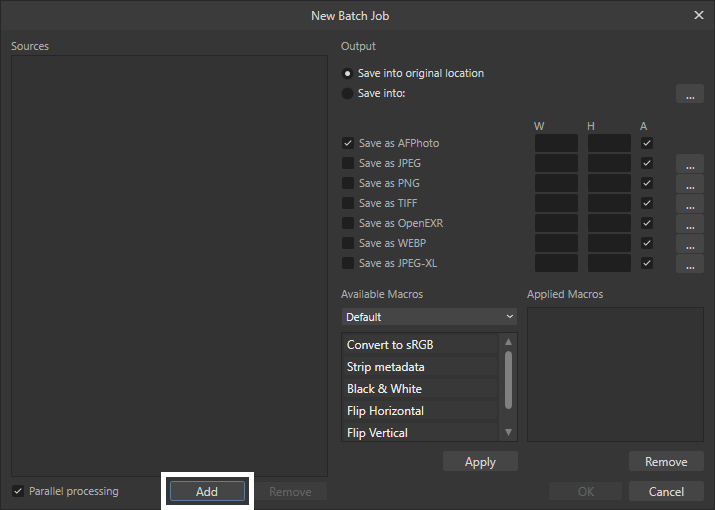Disable Parallel processing checkbox
The width and height of the screenshot is (715, 510).
click(x=18, y=491)
